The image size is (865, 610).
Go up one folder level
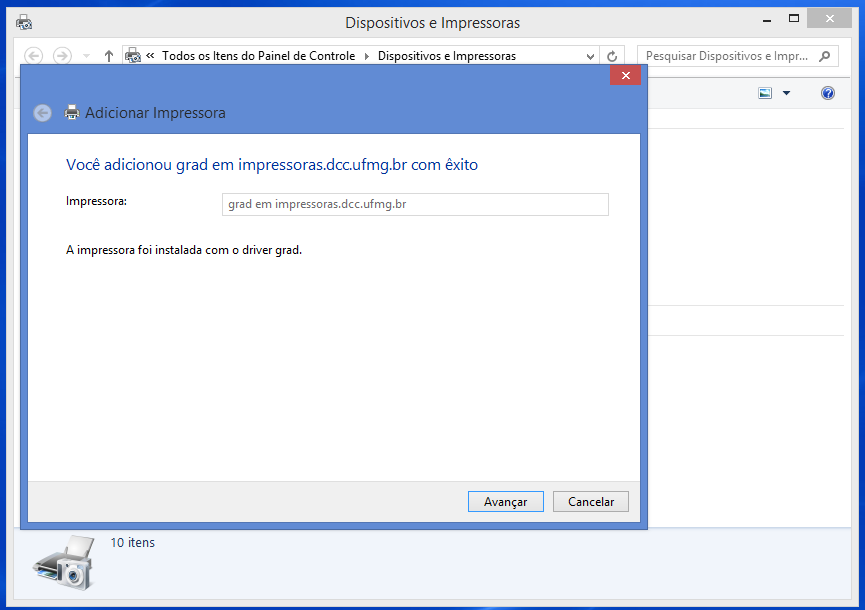click(109, 56)
